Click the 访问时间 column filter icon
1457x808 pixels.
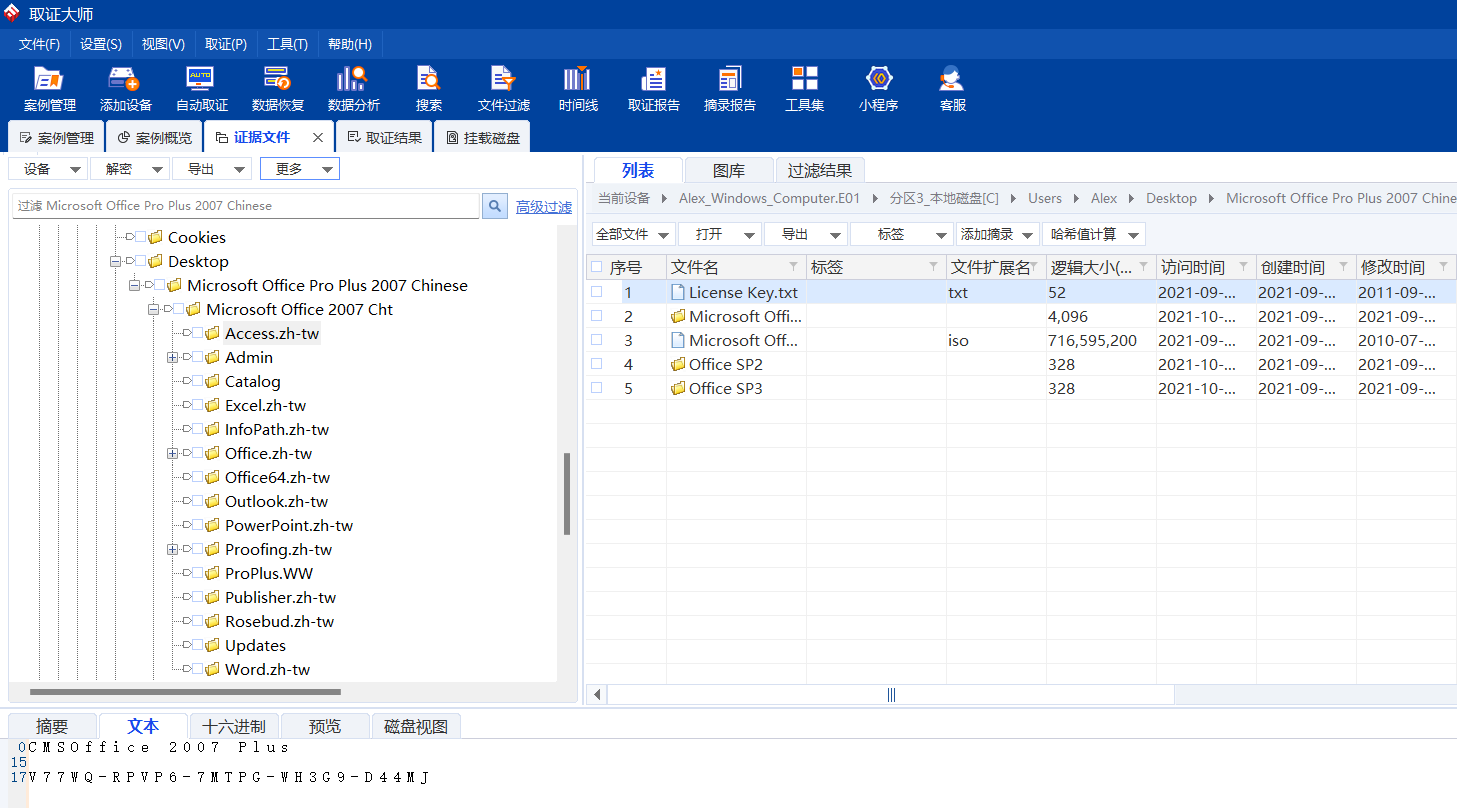pyautogui.click(x=1244, y=267)
